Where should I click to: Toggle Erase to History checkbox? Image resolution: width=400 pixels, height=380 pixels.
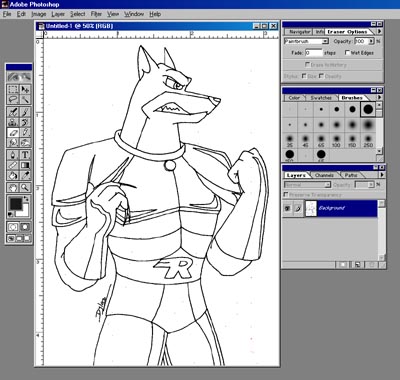pyautogui.click(x=307, y=64)
